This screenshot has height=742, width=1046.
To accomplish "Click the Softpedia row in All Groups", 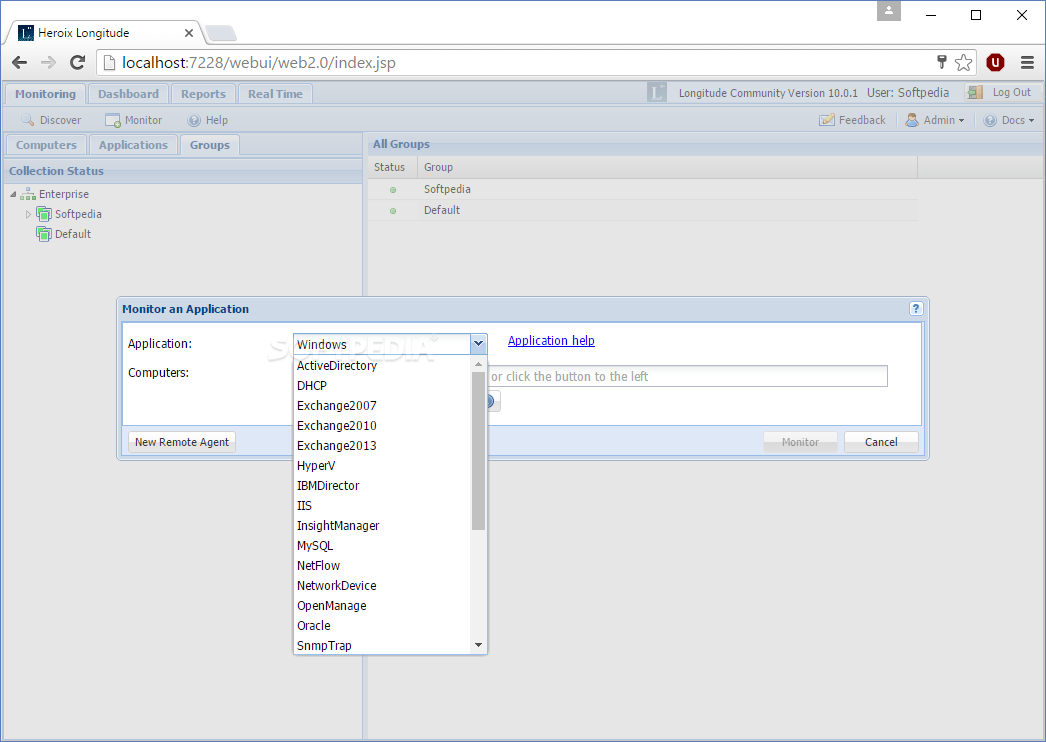I will 643,190.
